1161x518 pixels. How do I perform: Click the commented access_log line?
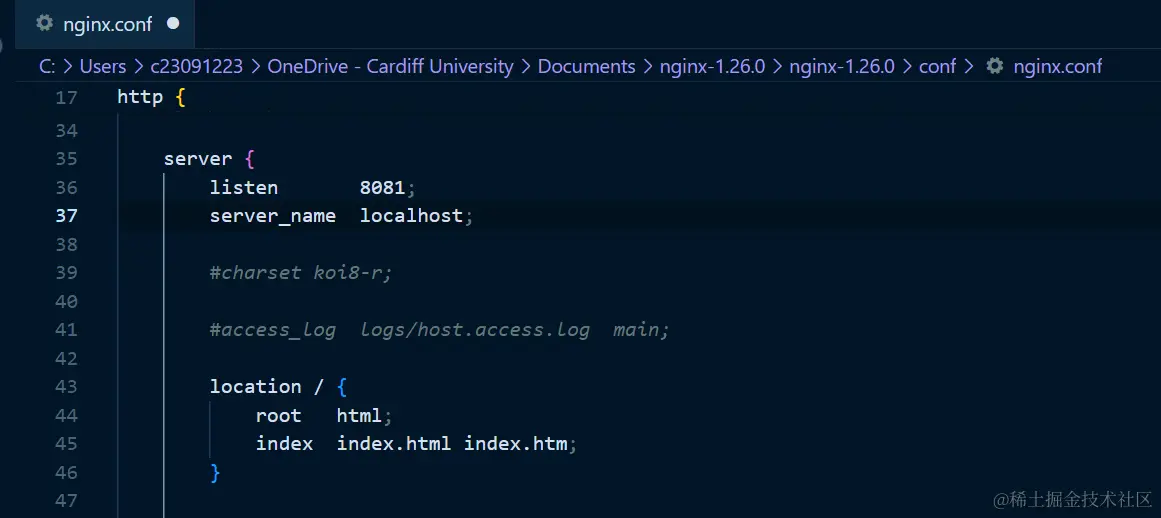coord(438,330)
